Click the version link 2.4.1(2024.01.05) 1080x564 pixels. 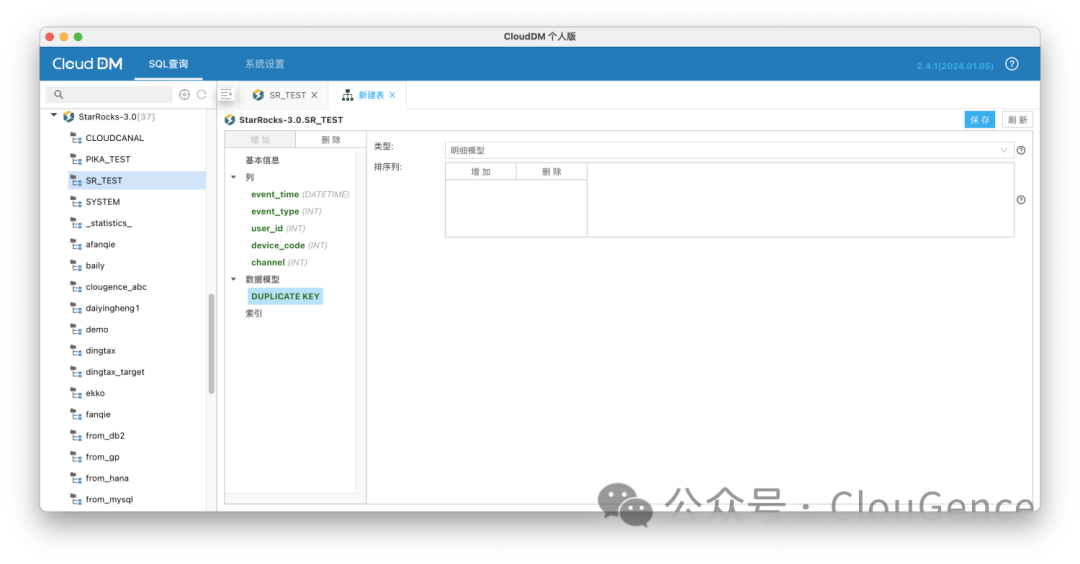pyautogui.click(x=955, y=66)
